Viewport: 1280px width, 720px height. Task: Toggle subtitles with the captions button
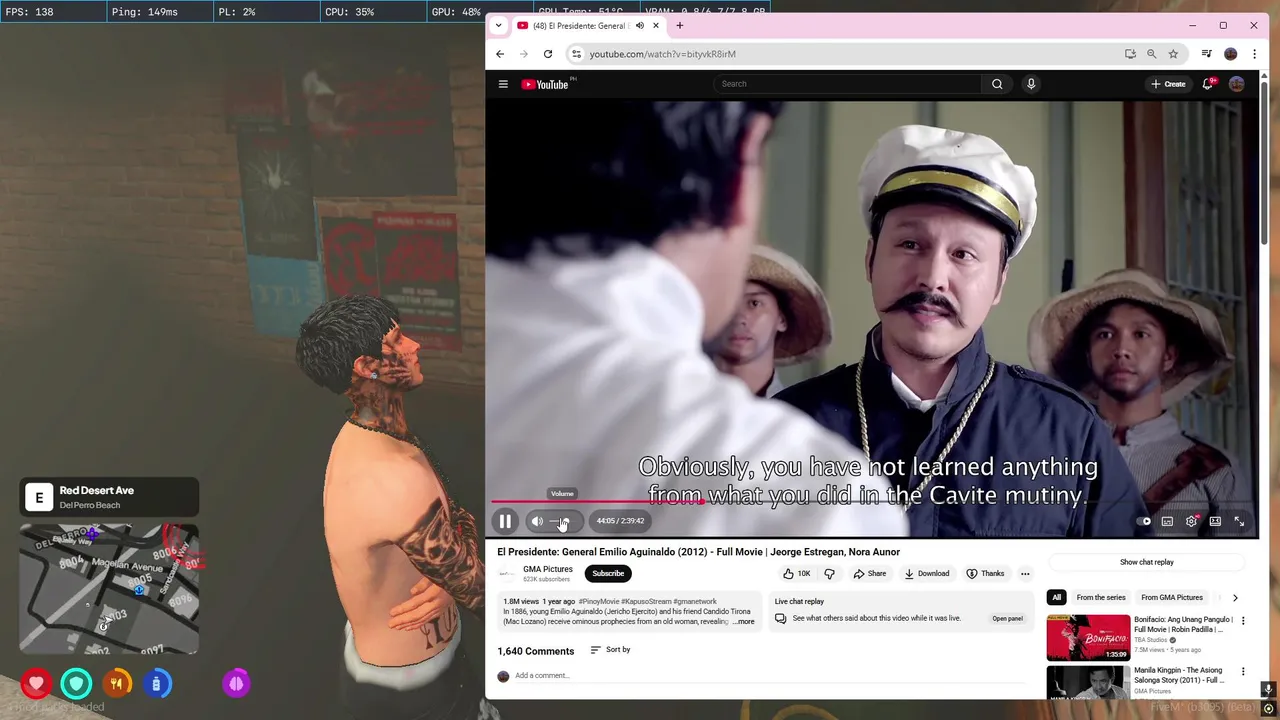click(x=1167, y=521)
